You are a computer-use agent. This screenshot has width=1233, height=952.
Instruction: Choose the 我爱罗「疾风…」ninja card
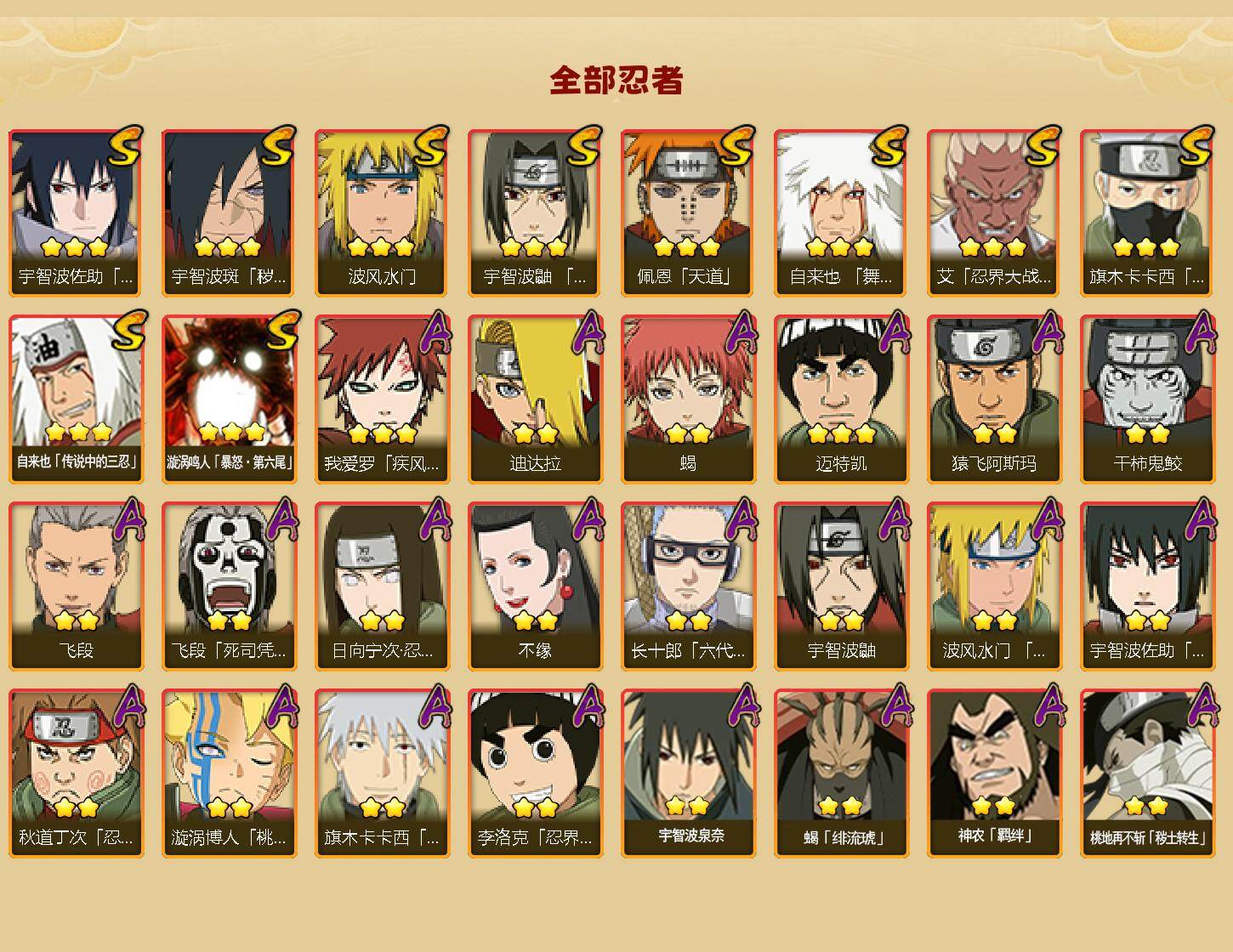coord(382,399)
